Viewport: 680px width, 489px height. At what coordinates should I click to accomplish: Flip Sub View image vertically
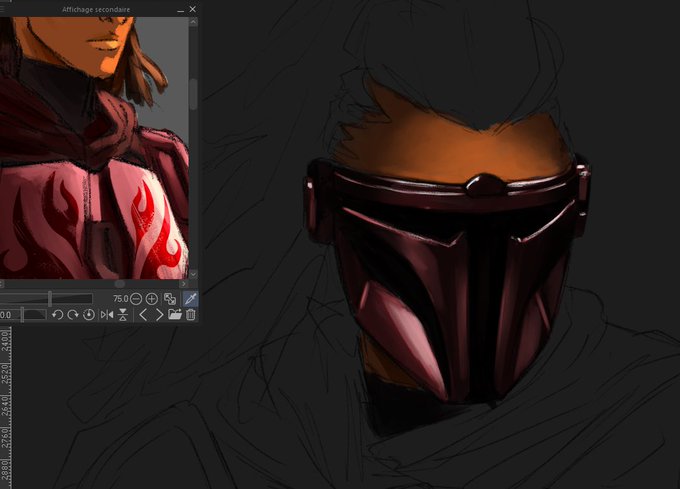coord(123,315)
